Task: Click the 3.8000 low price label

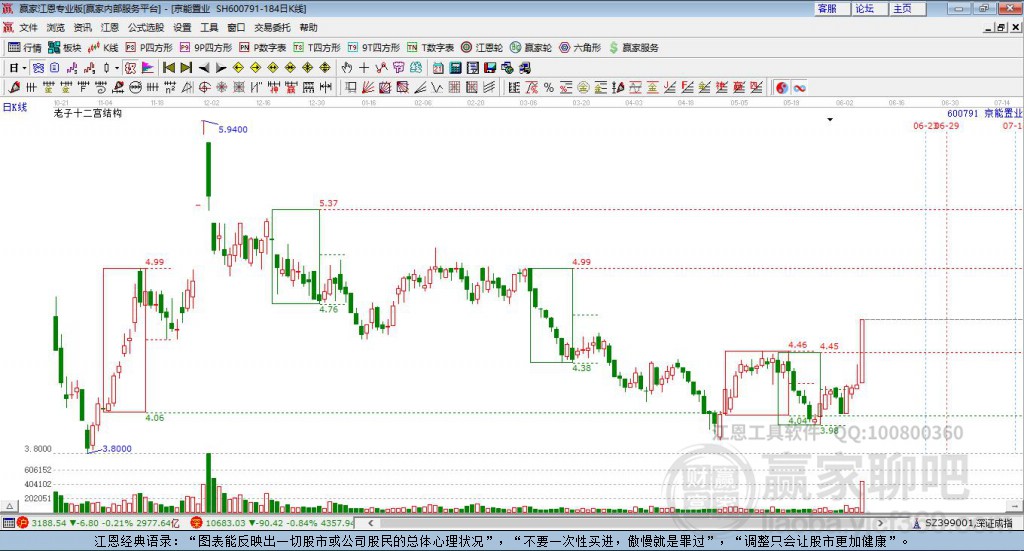Action: [117, 449]
